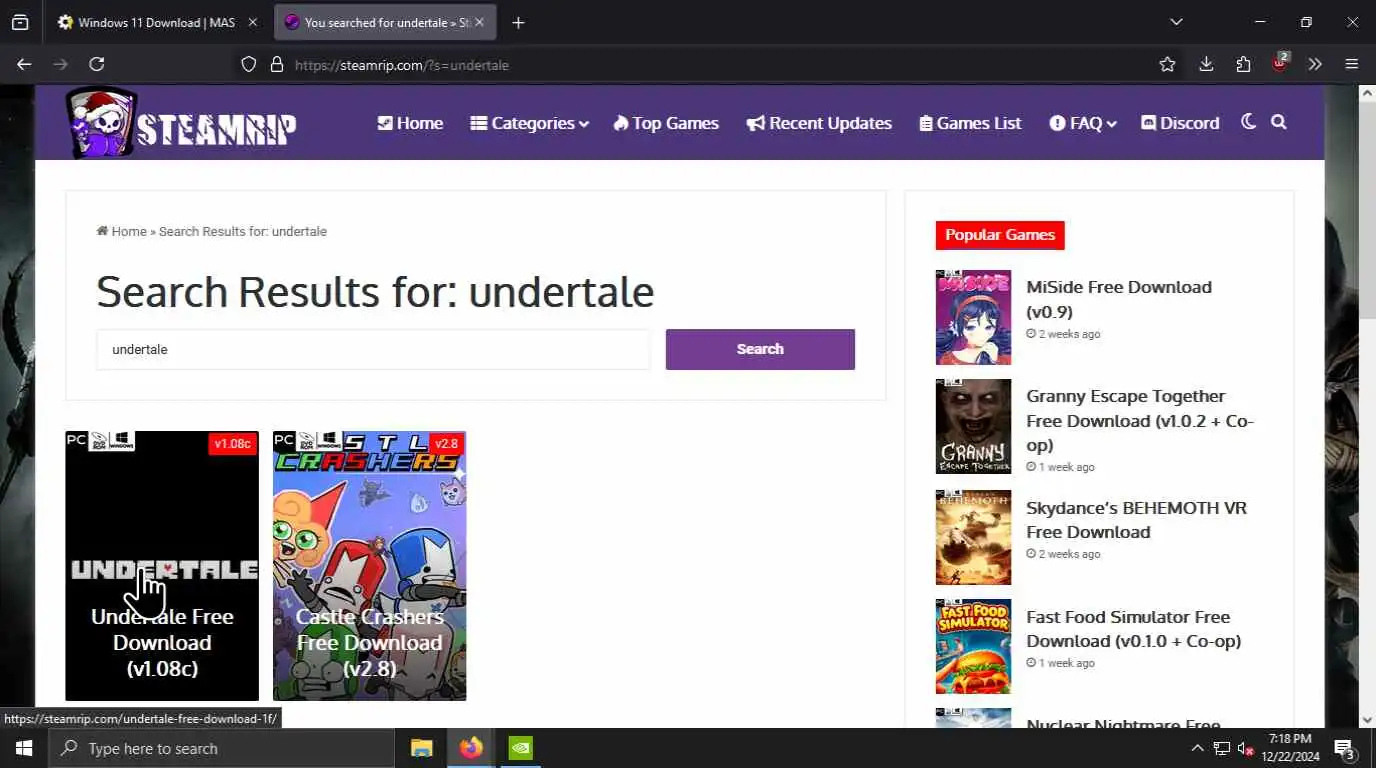1376x768 pixels.
Task: Click the scrollbar down arrow
Action: [x=1366, y=719]
